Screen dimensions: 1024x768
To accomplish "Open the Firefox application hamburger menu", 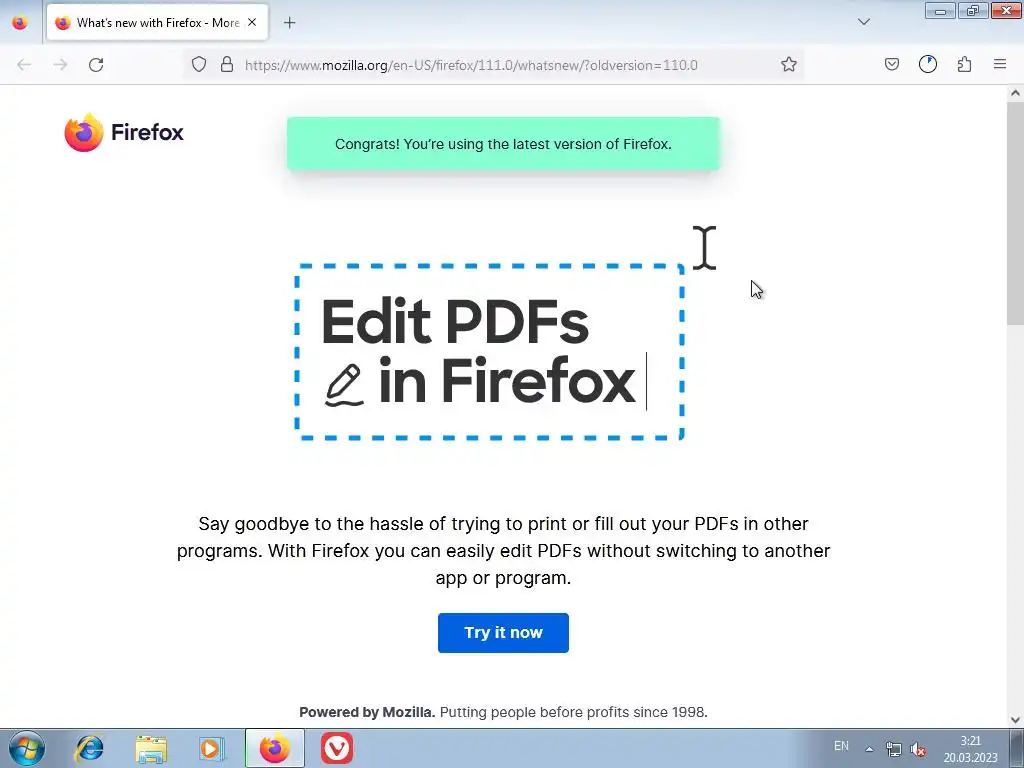I will tap(1000, 64).
